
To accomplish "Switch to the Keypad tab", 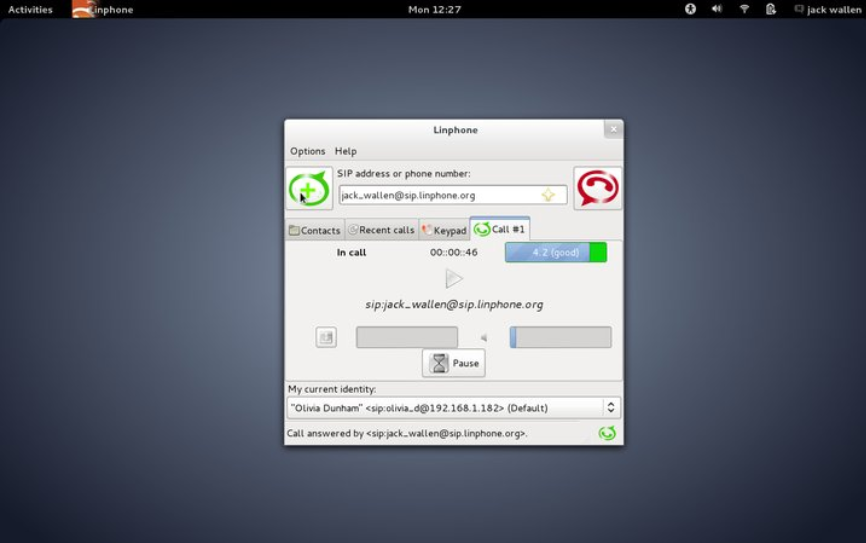I will (444, 230).
